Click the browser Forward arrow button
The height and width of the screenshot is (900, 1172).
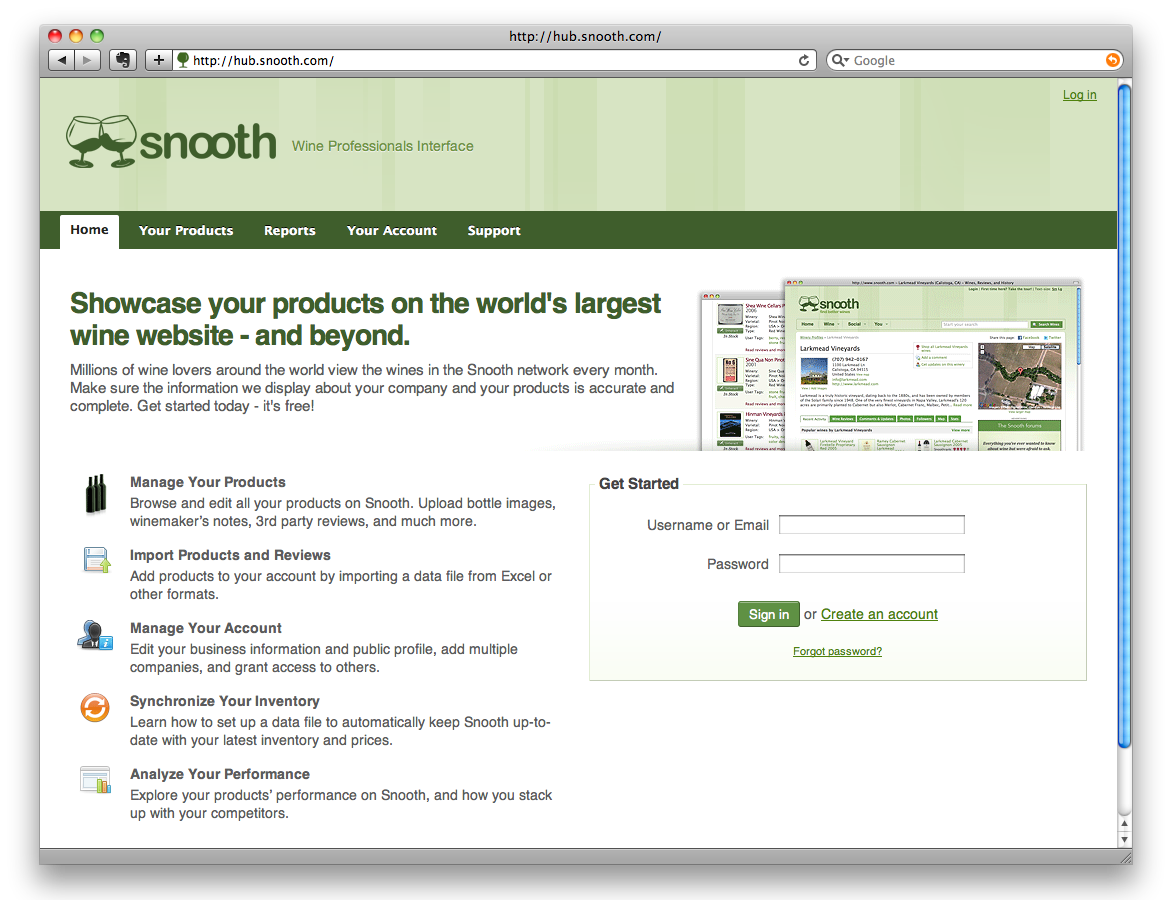click(x=87, y=60)
